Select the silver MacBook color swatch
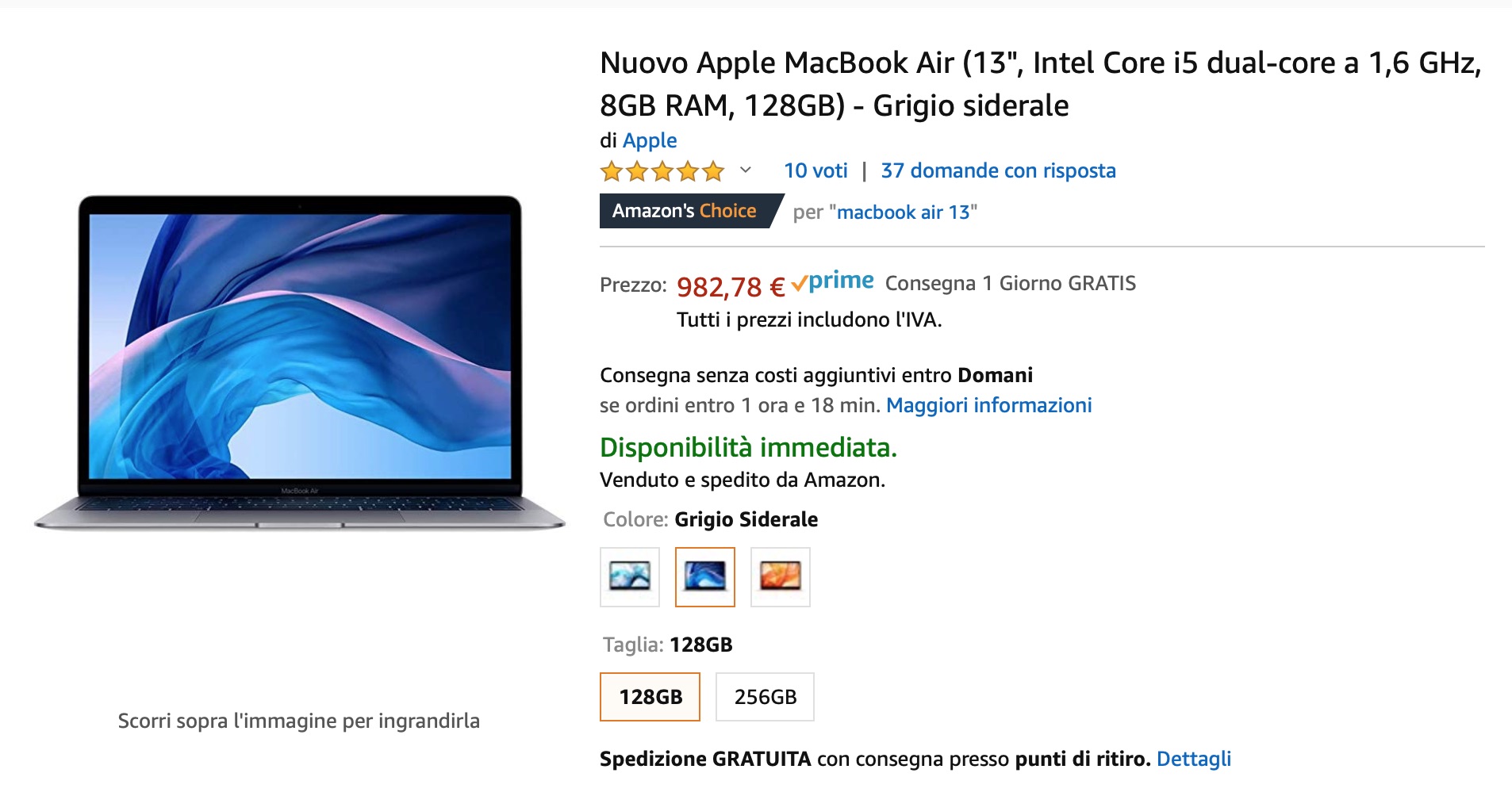The height and width of the screenshot is (796, 1512). [x=629, y=576]
